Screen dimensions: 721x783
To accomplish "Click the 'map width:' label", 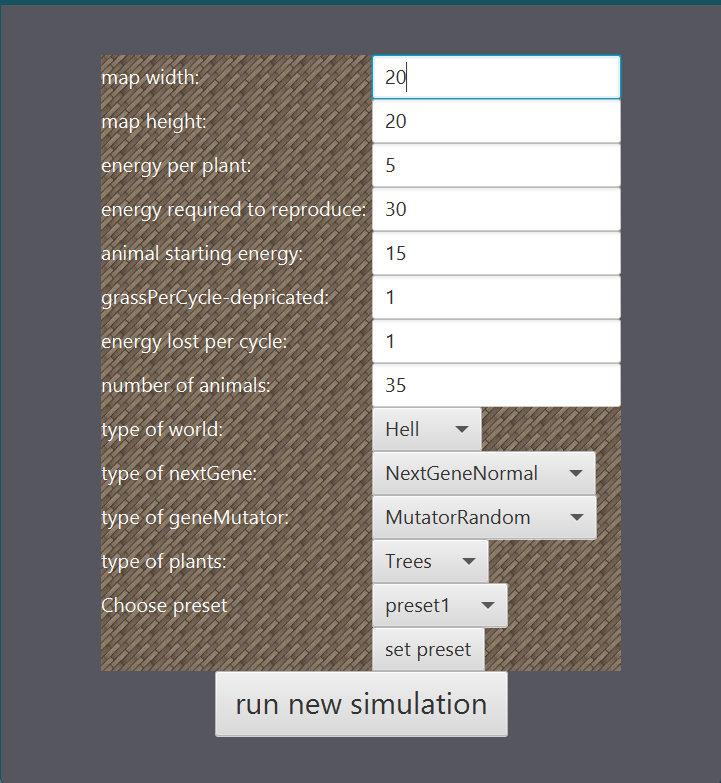I will tap(150, 77).
